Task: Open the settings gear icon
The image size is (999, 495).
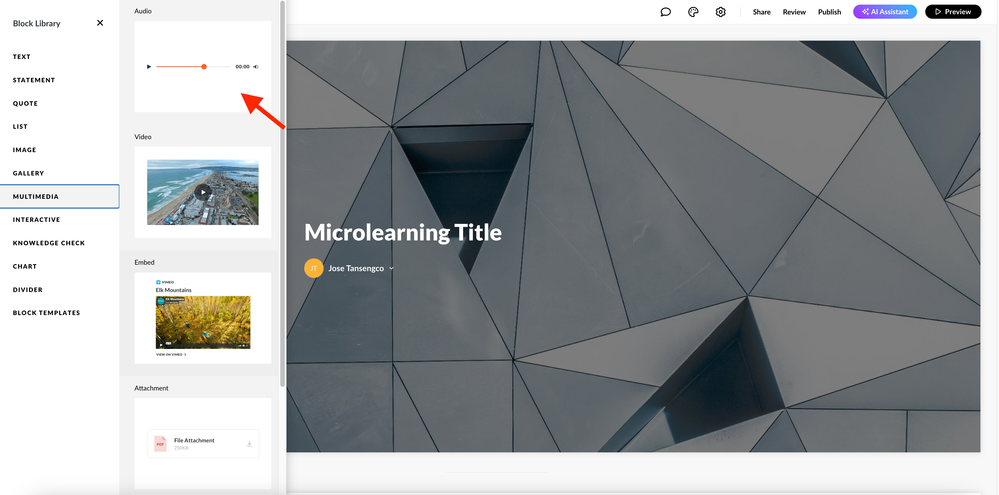Action: point(721,11)
